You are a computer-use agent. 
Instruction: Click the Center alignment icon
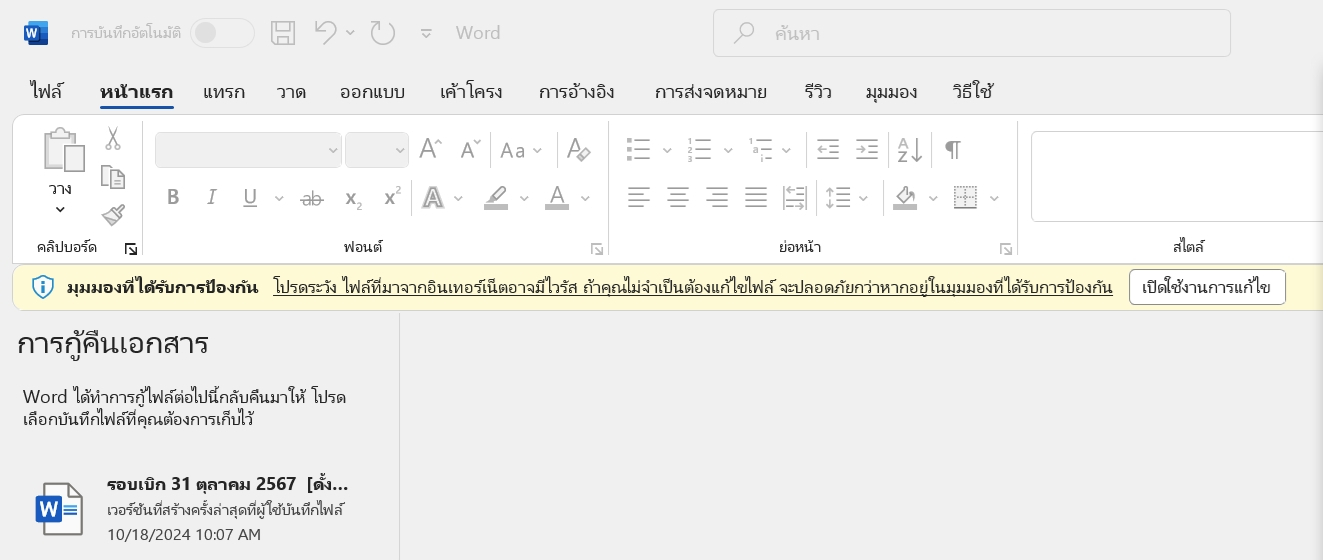(x=678, y=198)
